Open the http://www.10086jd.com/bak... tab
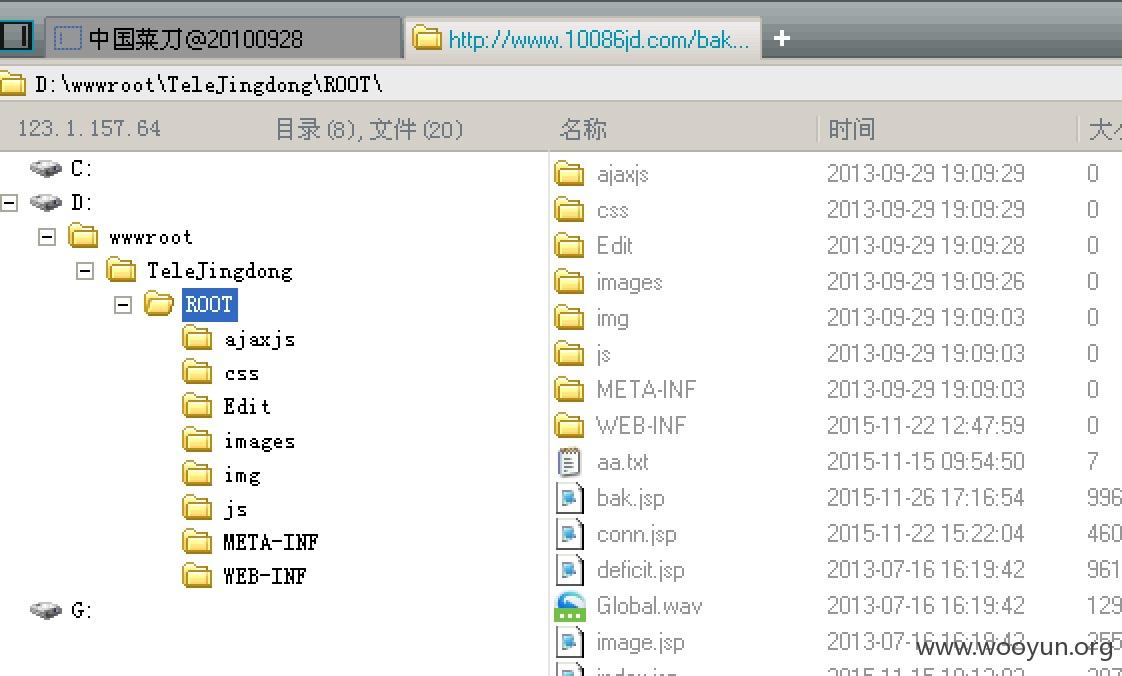The width and height of the screenshot is (1122, 676). coord(584,39)
